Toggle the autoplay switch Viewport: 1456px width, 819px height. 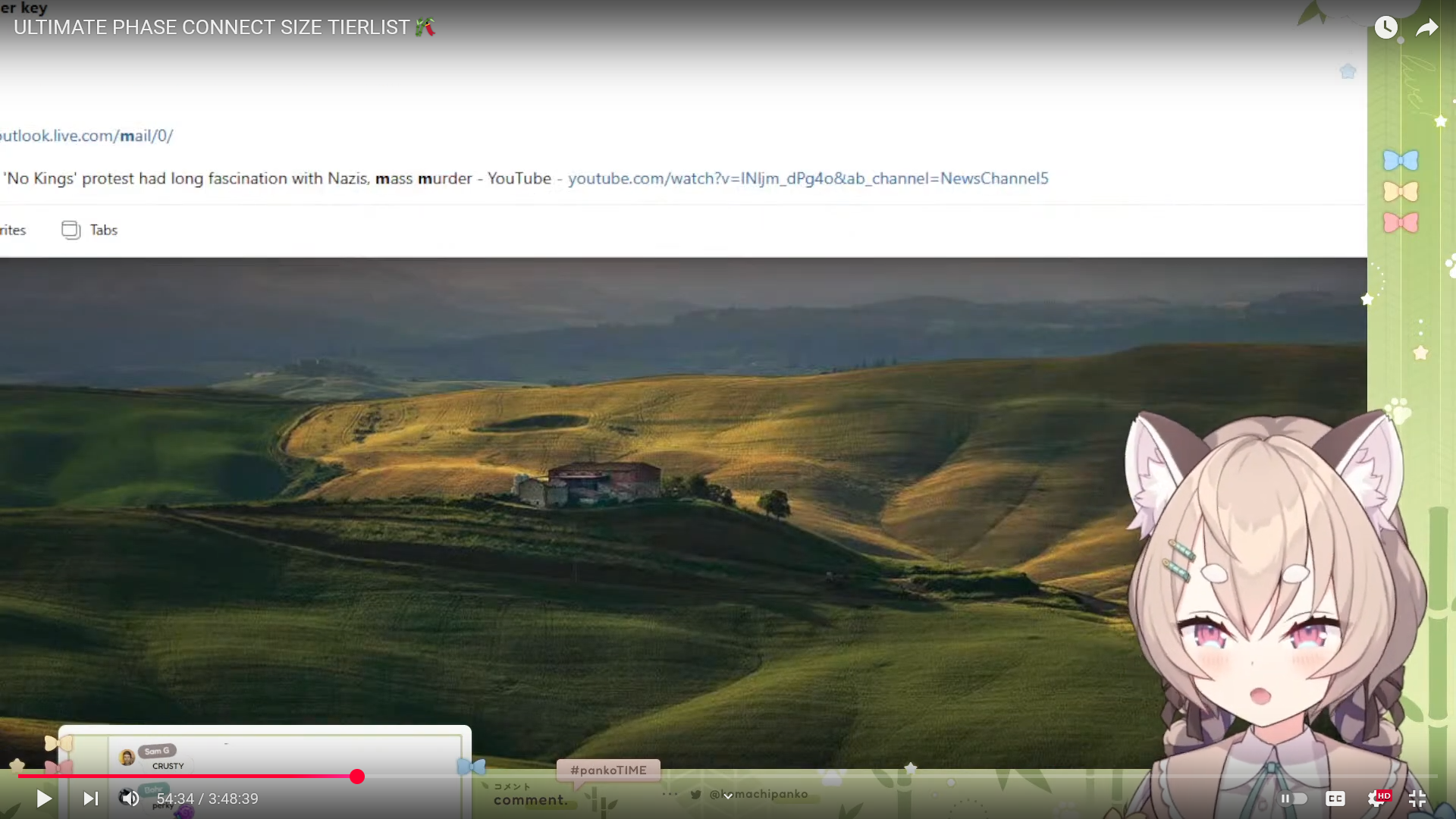1294,799
